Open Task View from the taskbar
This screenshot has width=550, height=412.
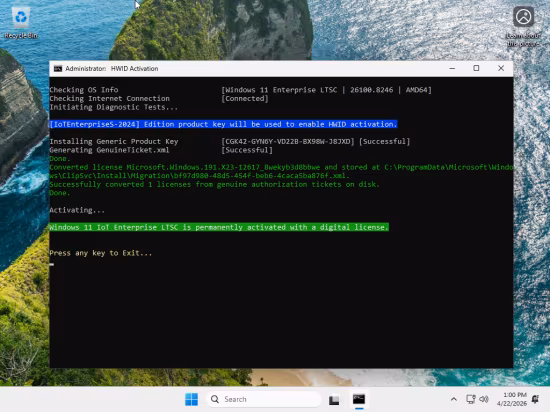point(334,399)
